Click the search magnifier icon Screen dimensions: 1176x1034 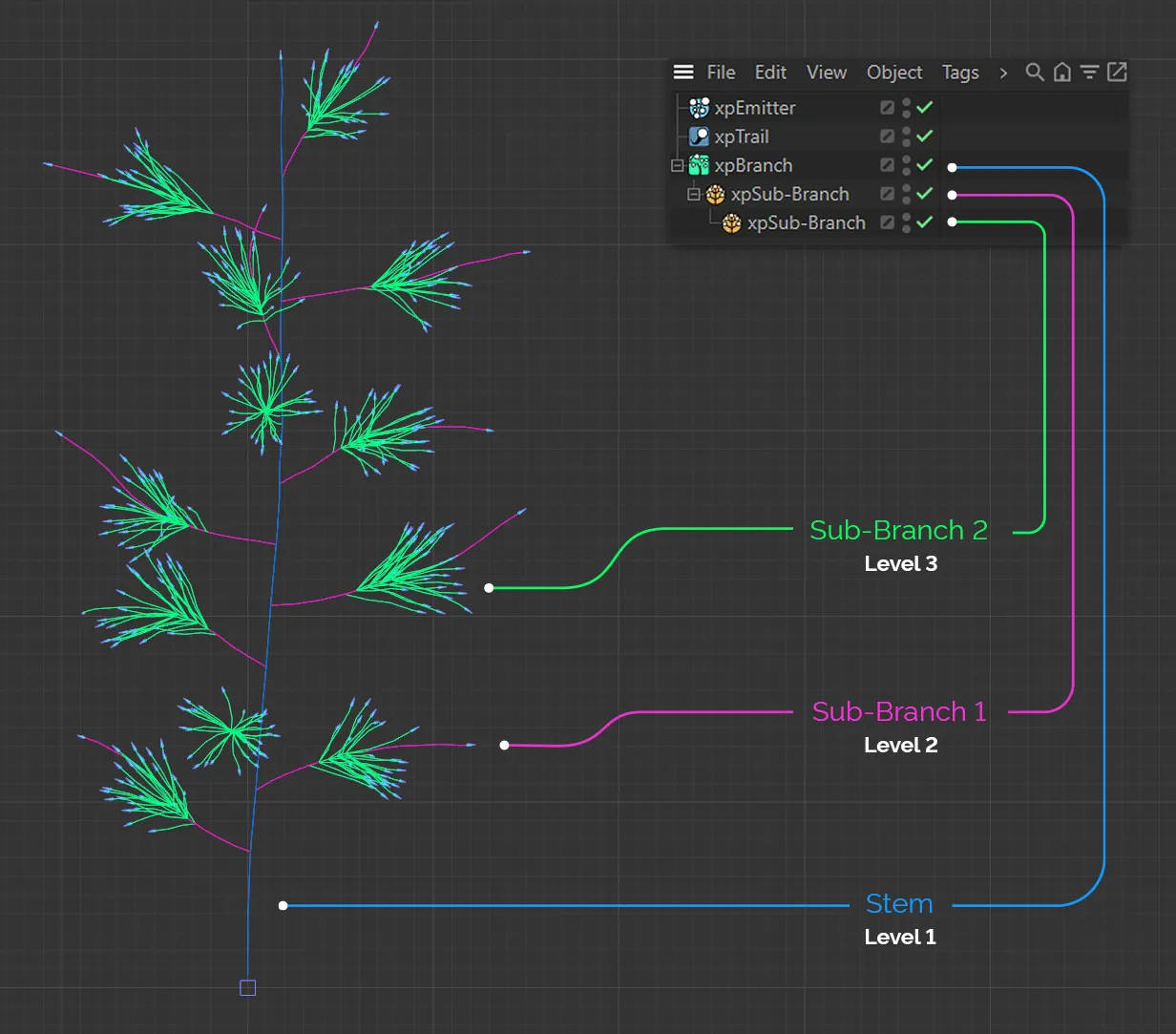click(x=1034, y=73)
